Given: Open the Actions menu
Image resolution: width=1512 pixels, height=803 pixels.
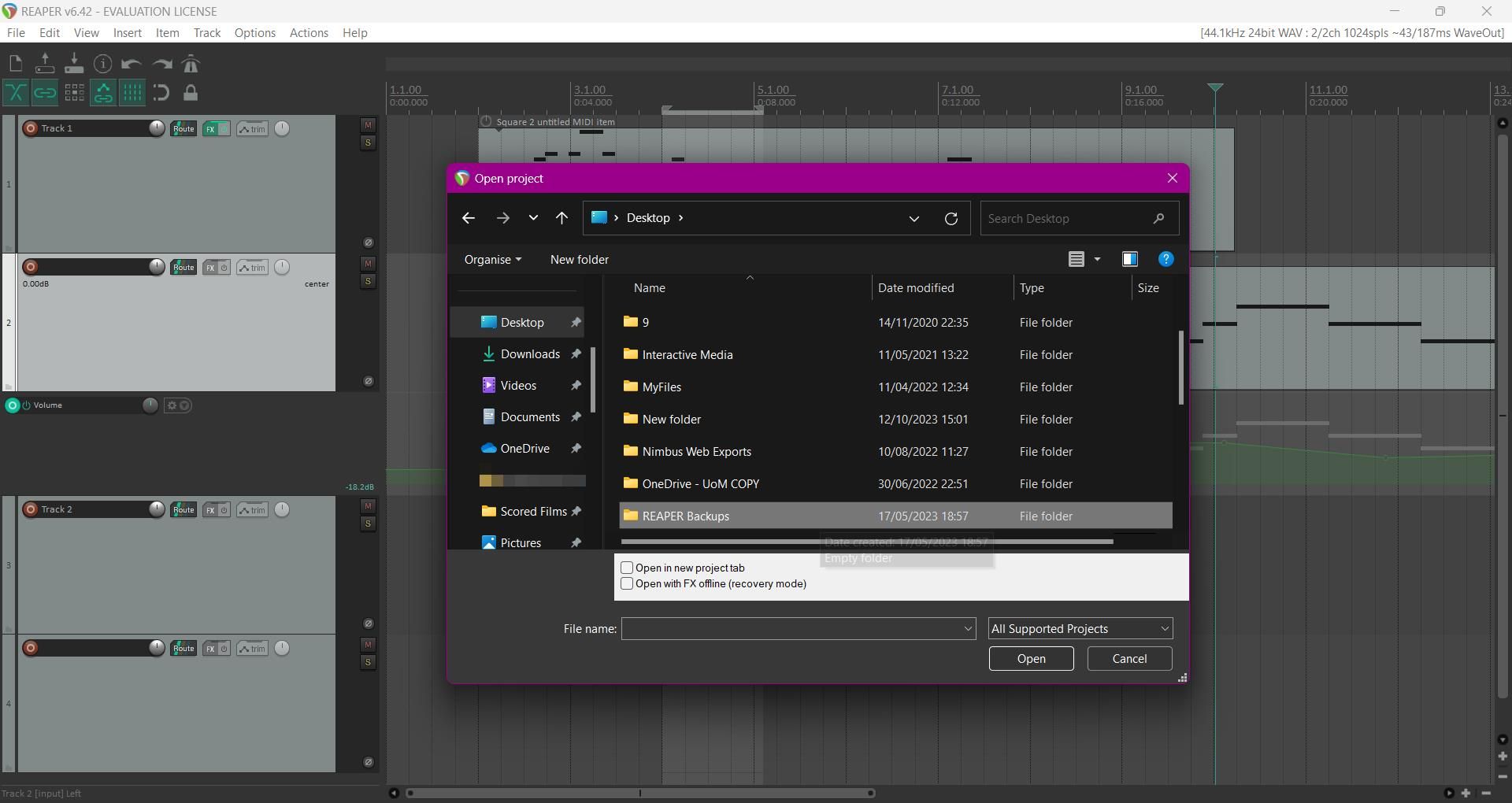Looking at the screenshot, I should pos(309,33).
